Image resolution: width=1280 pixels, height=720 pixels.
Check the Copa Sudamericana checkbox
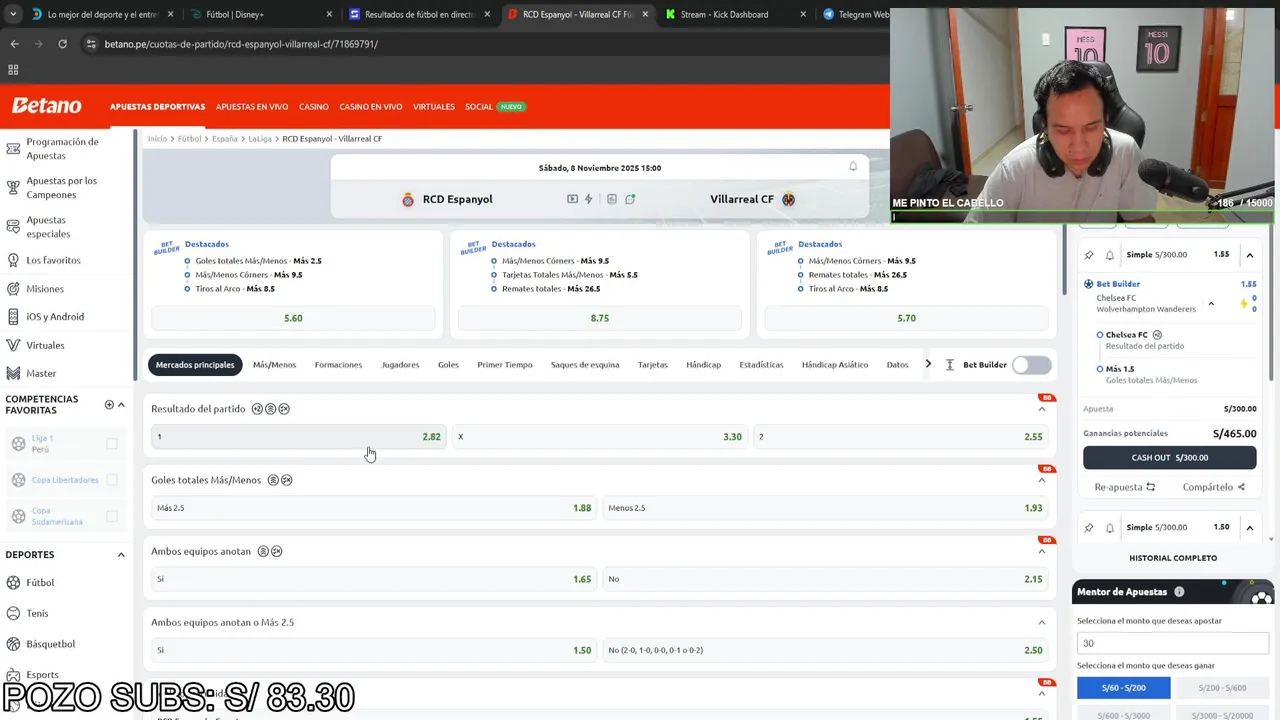point(112,516)
